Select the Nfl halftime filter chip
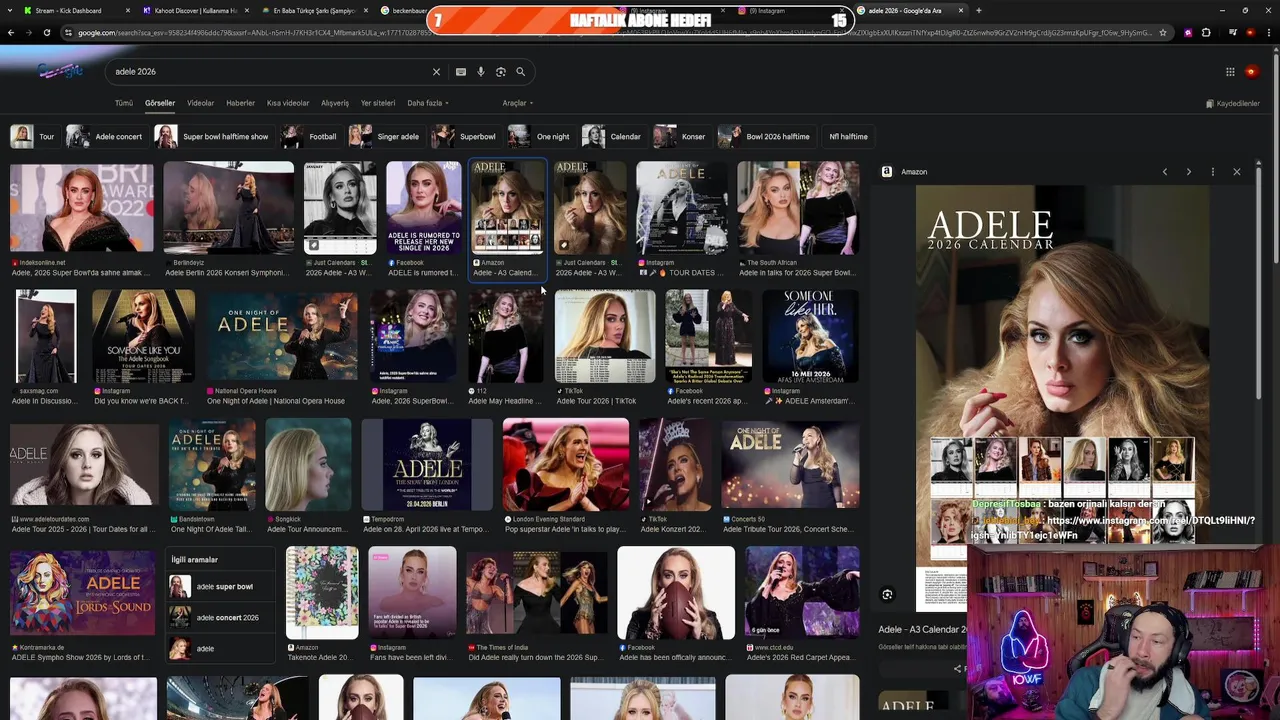The height and width of the screenshot is (720, 1280). [848, 137]
